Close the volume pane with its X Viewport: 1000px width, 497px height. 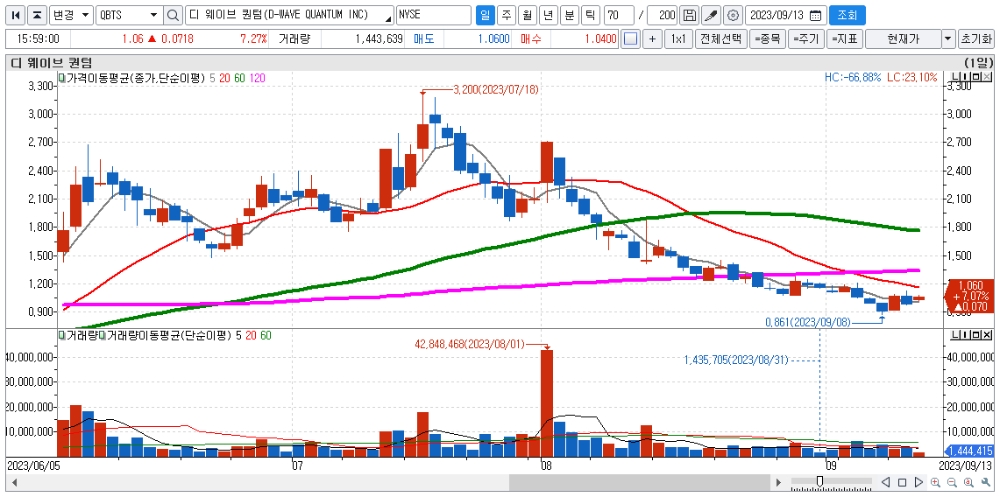click(x=988, y=336)
